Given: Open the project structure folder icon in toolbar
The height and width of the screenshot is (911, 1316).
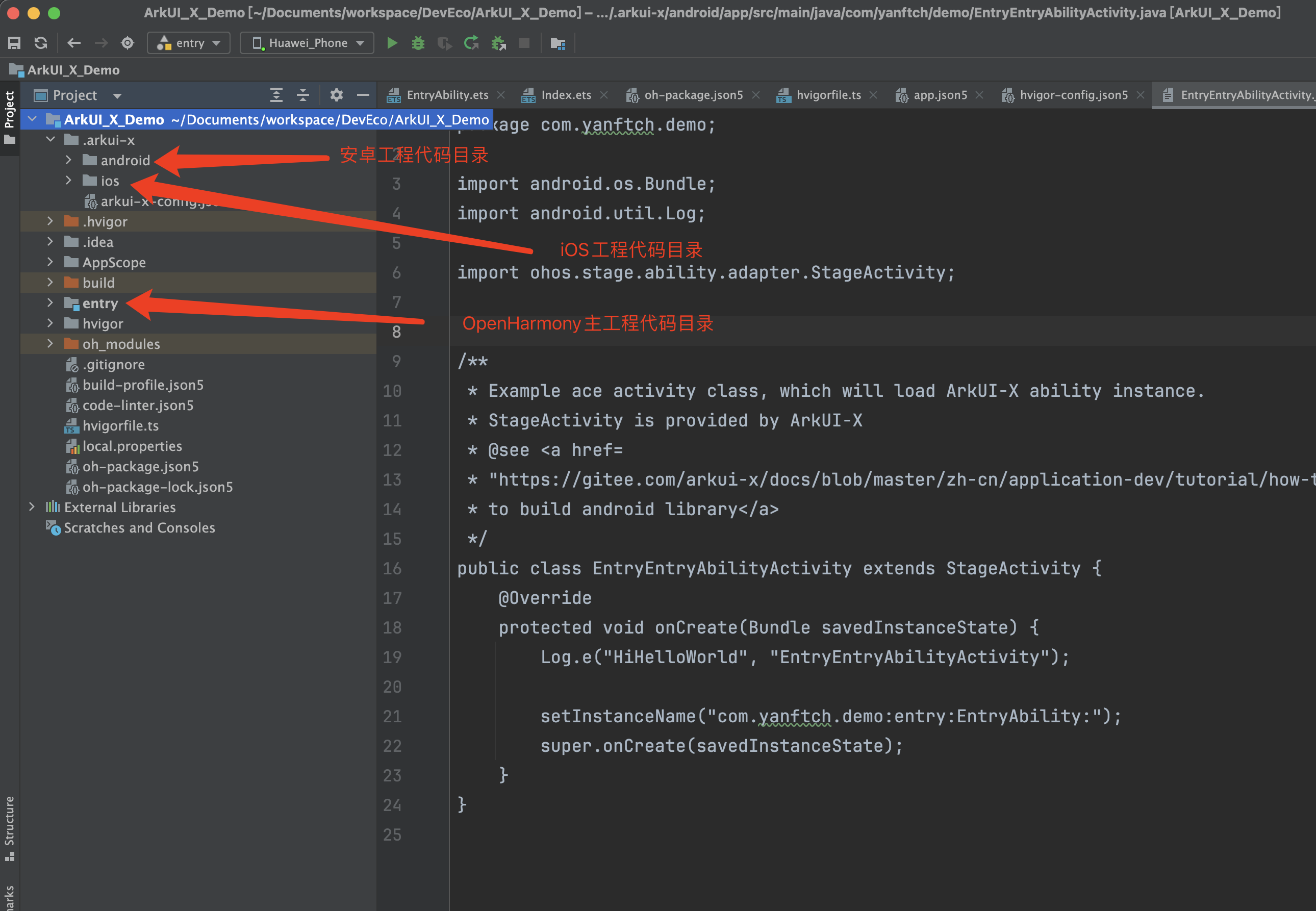Looking at the screenshot, I should [558, 43].
